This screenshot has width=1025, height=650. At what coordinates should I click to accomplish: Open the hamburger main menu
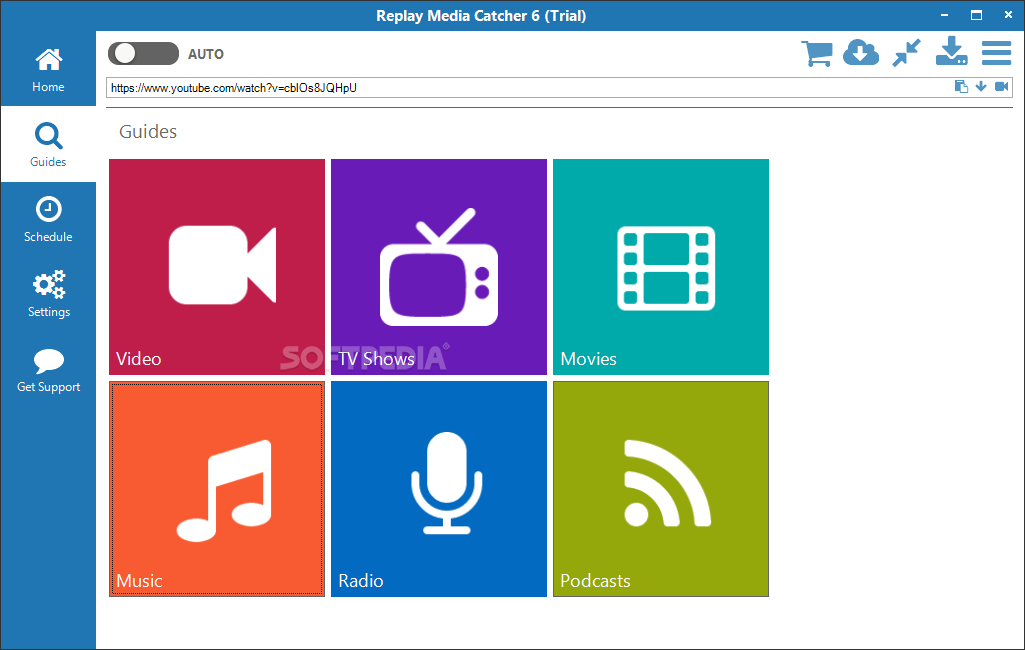click(x=996, y=53)
